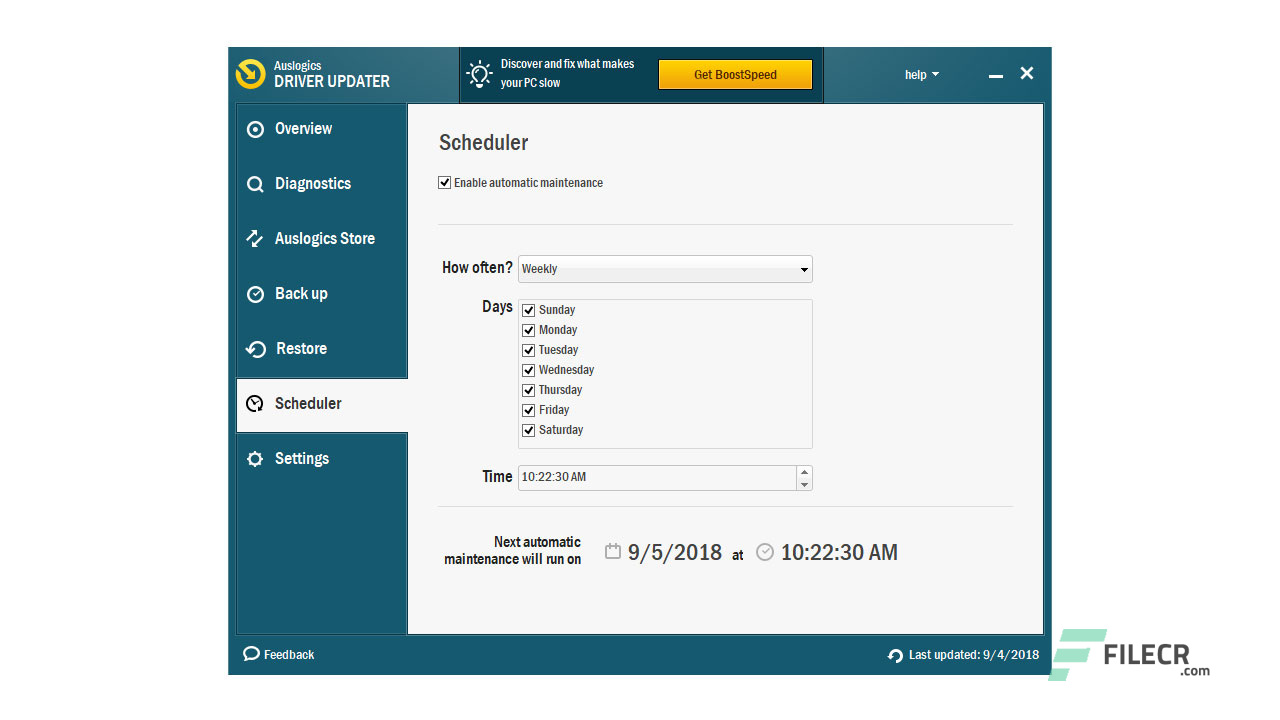Click the 9/5/2018 next run date
Viewport: 1280px width, 720px height.
coord(675,552)
